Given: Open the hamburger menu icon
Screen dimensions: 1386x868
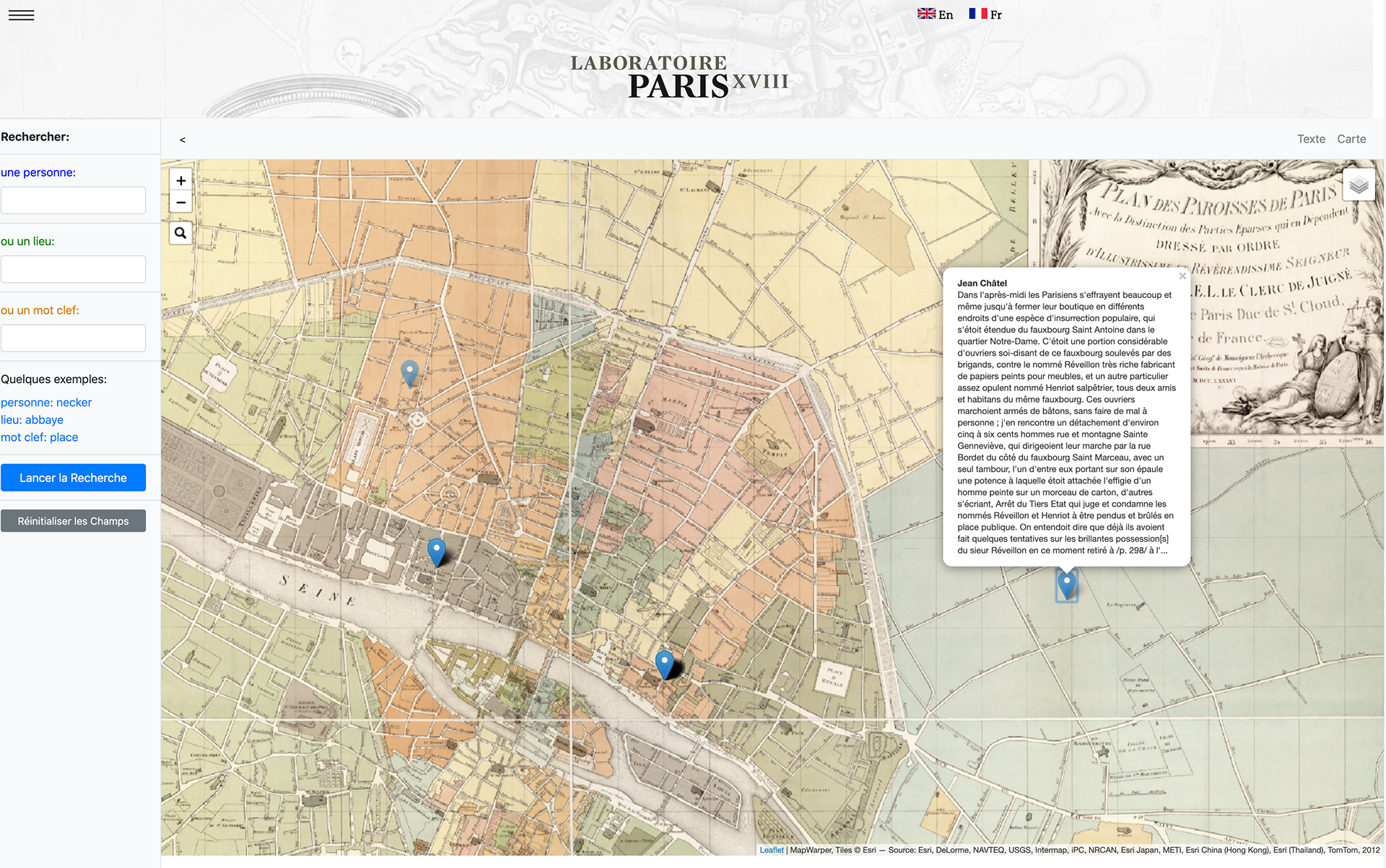Looking at the screenshot, I should coord(21,15).
